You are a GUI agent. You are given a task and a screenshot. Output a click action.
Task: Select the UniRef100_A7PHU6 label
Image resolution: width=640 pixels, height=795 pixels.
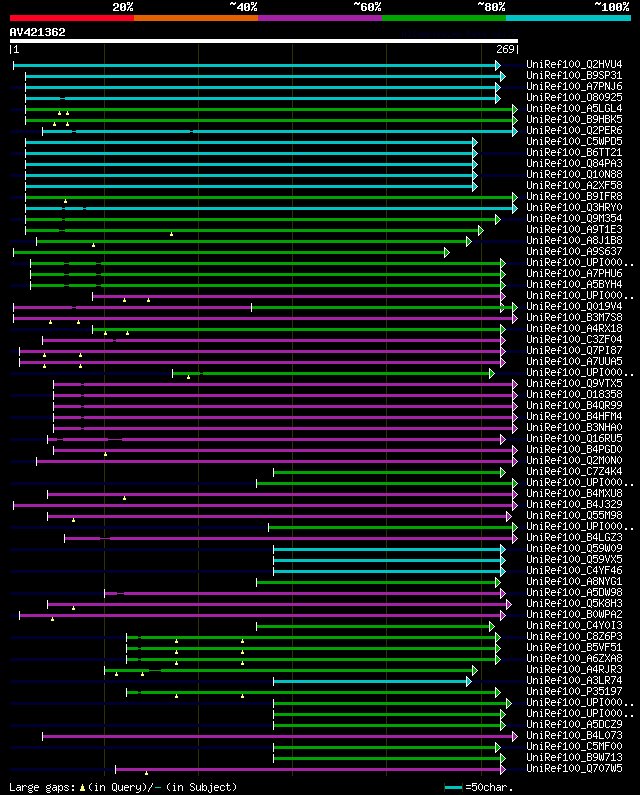(x=574, y=273)
